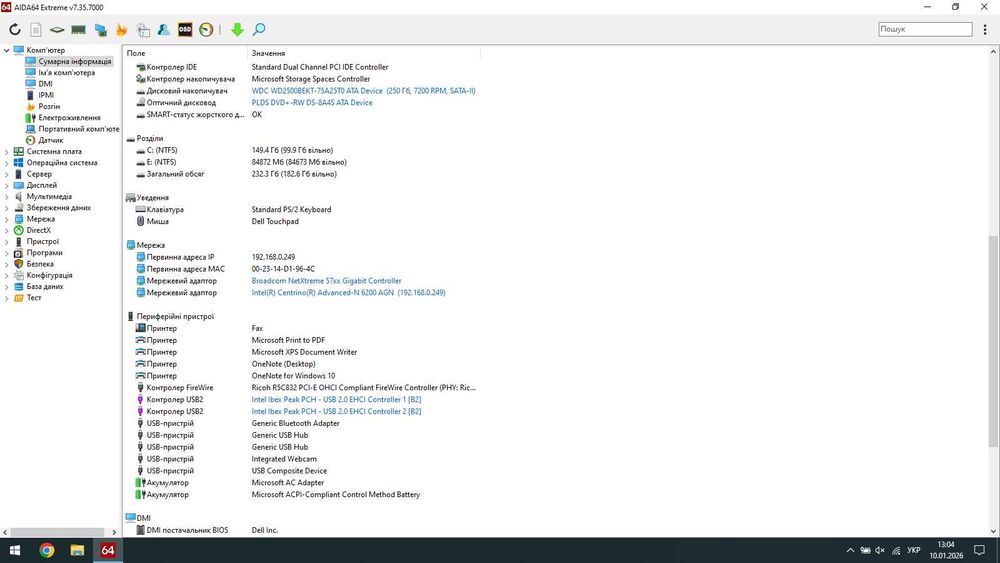
Task: Expand the Збереження даних node
Action: [x=6, y=208]
